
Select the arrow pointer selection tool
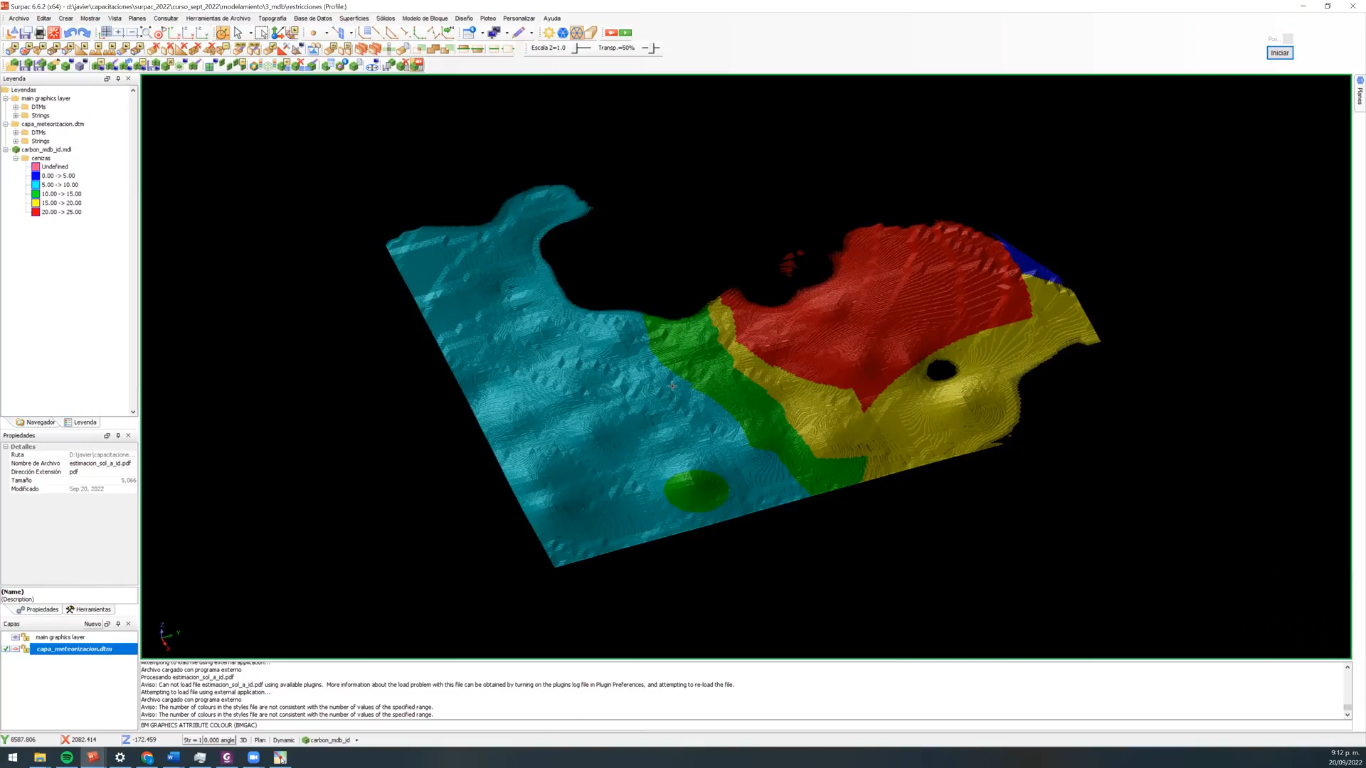tap(238, 33)
